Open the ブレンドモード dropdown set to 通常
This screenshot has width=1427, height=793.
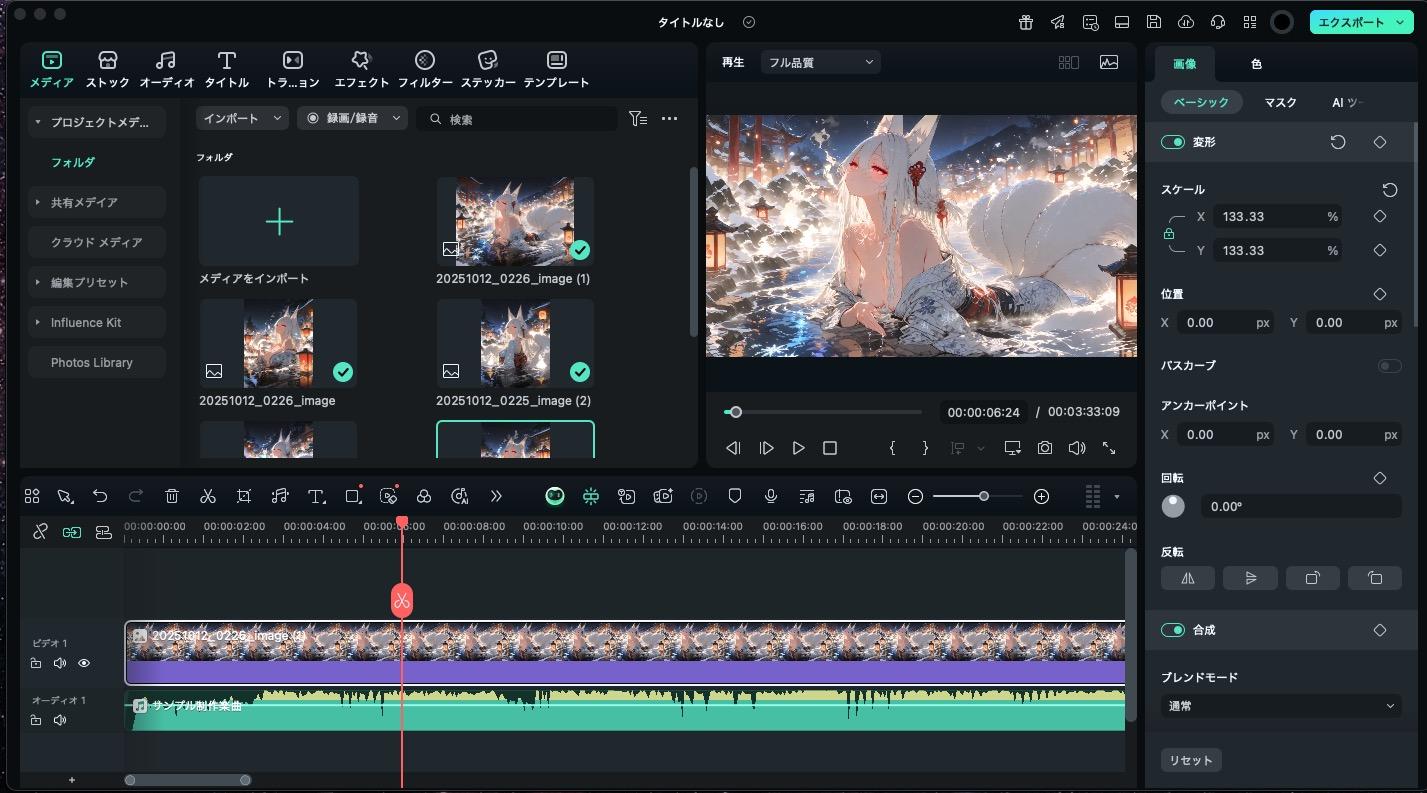[x=1283, y=705]
